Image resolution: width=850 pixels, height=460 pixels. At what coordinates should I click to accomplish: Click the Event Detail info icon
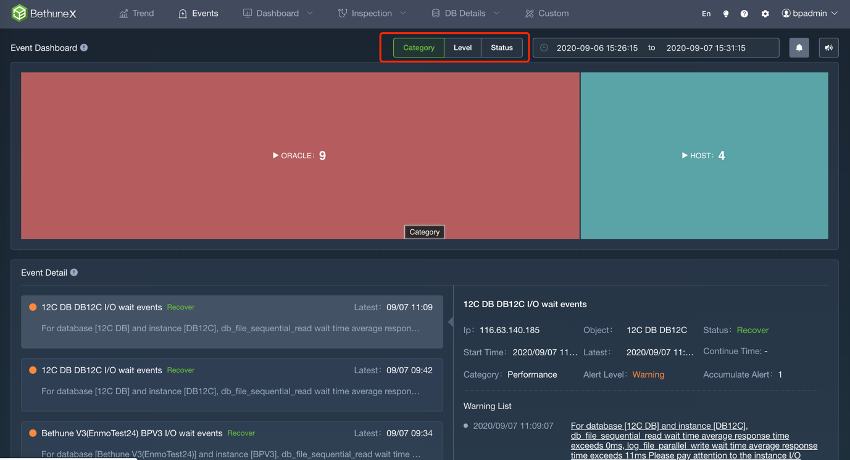[x=74, y=272]
